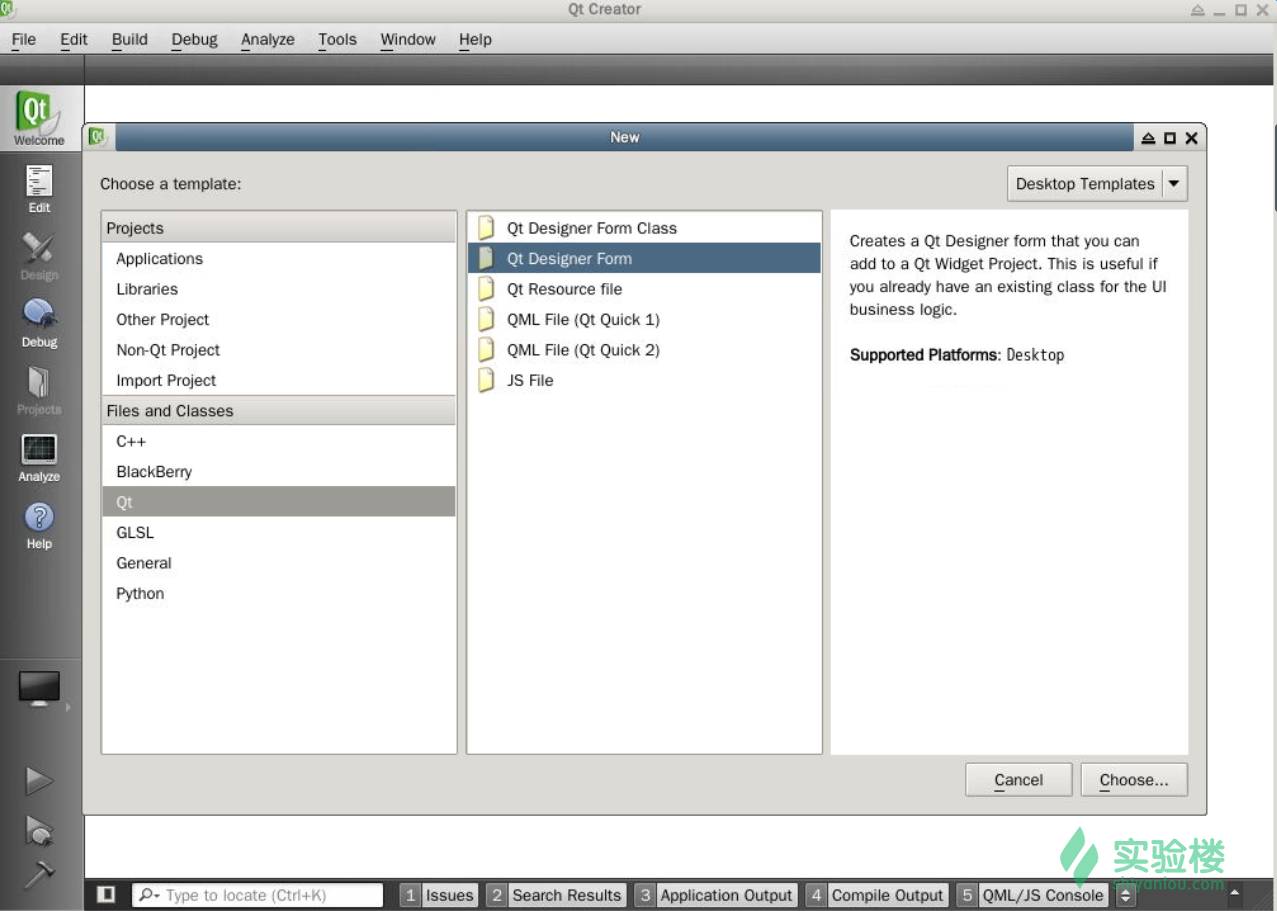Image resolution: width=1277 pixels, height=911 pixels.
Task: Select Python category
Action: click(x=279, y=594)
